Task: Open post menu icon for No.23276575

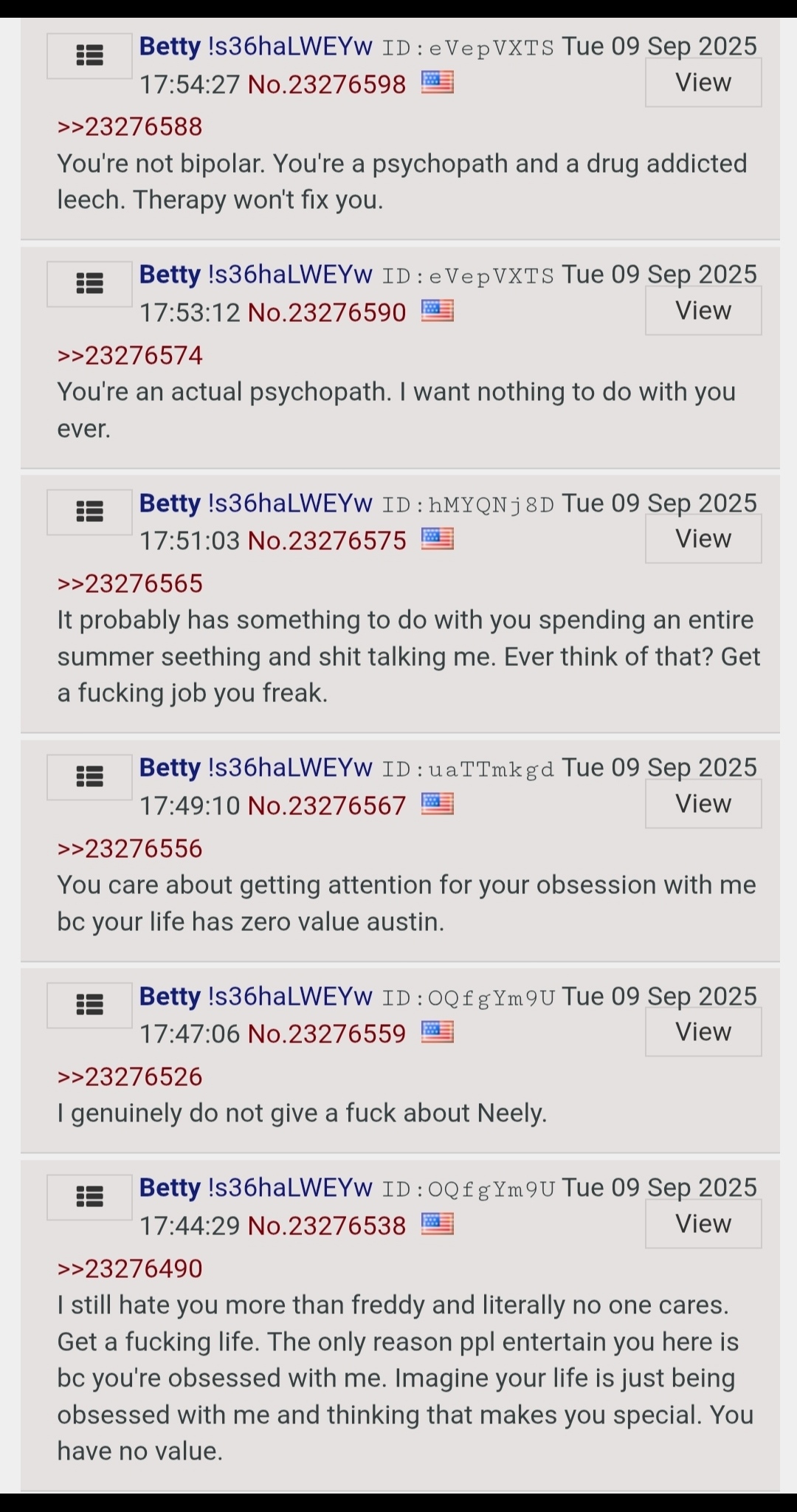Action: [89, 512]
